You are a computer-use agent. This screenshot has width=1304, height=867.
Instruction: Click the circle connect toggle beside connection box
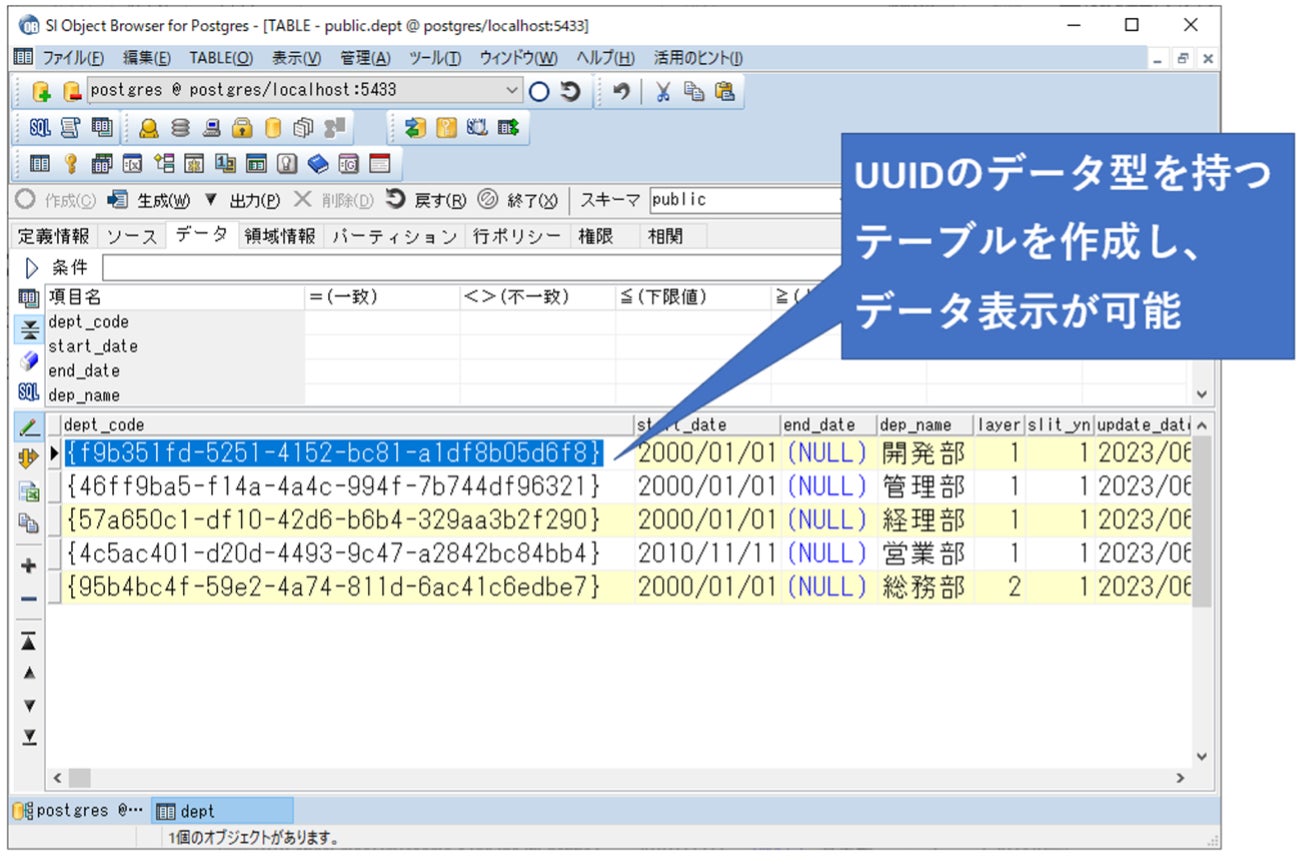click(539, 92)
